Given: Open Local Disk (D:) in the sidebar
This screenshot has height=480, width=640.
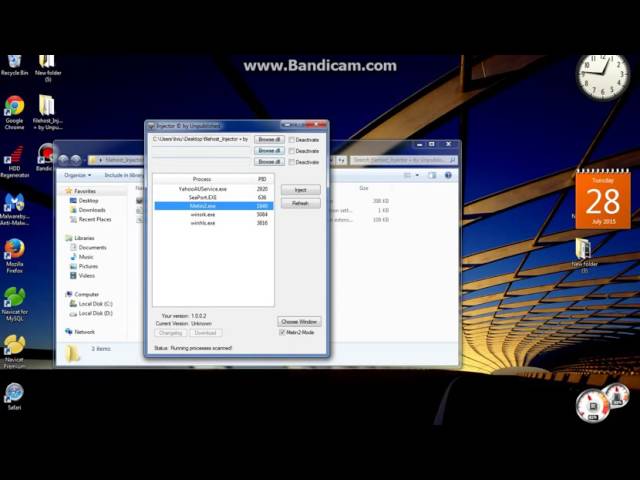Looking at the screenshot, I should click(x=95, y=313).
